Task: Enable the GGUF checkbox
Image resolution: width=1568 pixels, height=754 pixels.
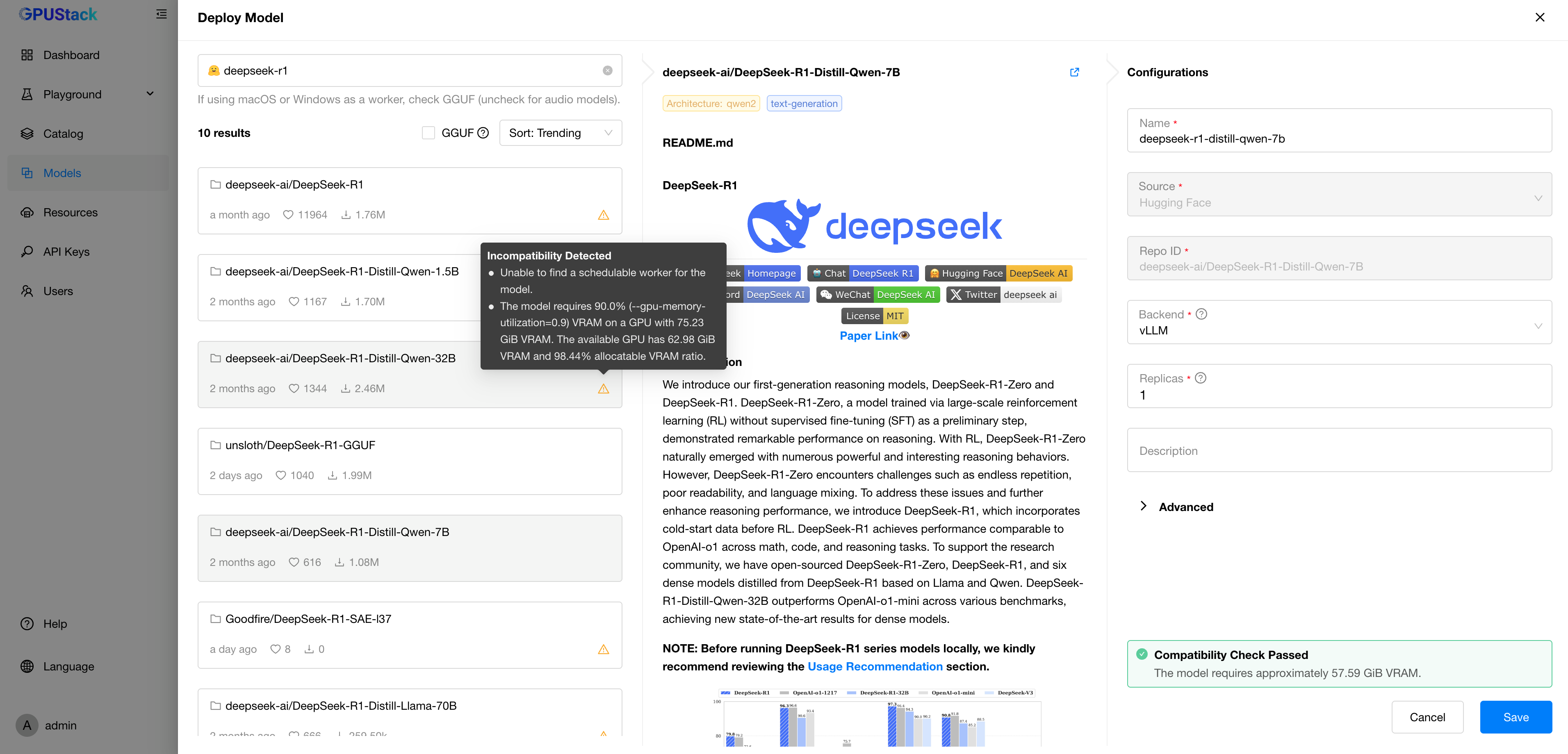Action: (x=428, y=133)
